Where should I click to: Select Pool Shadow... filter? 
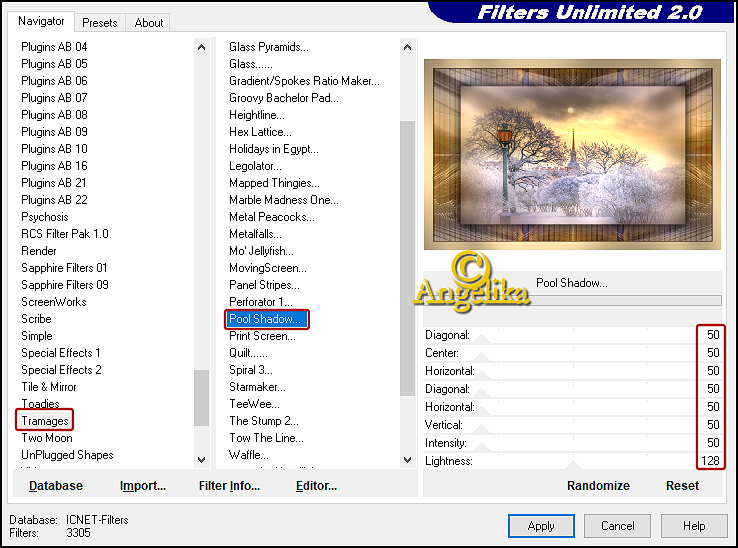265,319
